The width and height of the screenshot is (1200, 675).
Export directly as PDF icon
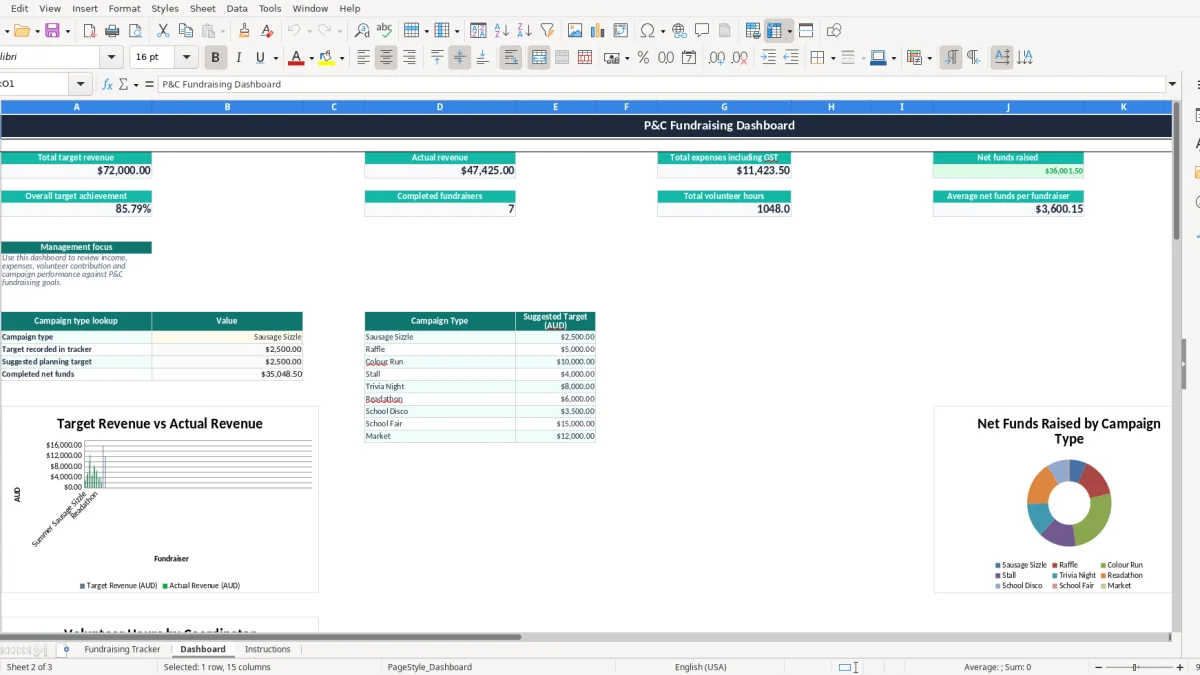coord(89,31)
